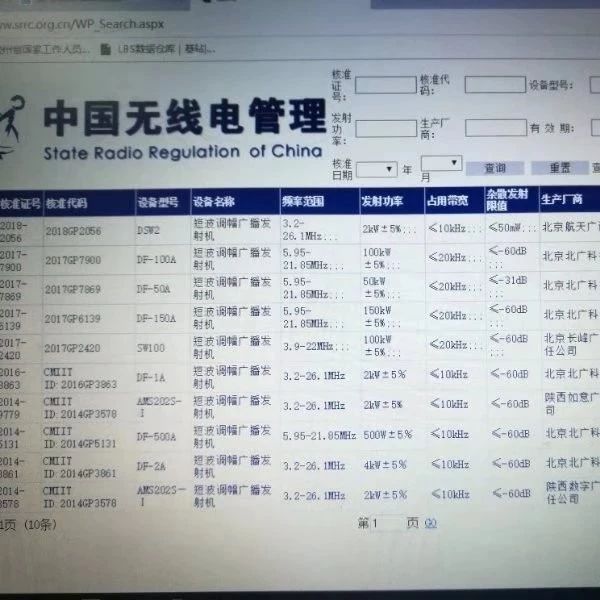Screen dimensions: 600x600
Task: Select cell 2017GP7900
Action: pyautogui.click(x=73, y=260)
